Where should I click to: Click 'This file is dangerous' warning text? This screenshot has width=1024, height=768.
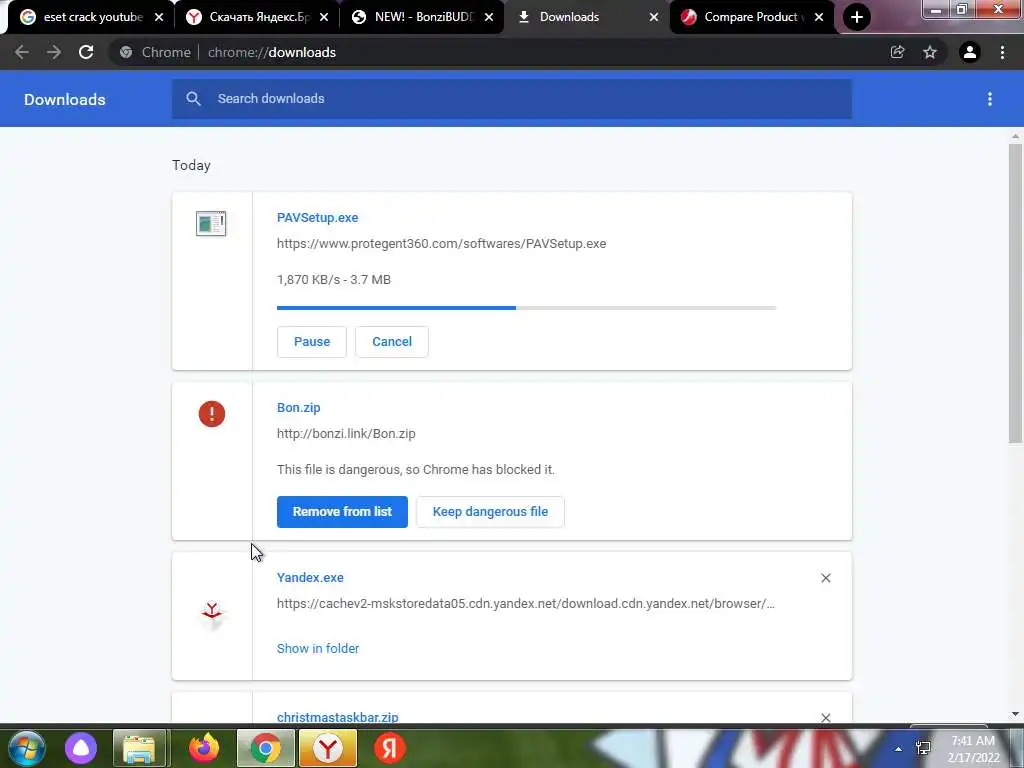(x=416, y=470)
